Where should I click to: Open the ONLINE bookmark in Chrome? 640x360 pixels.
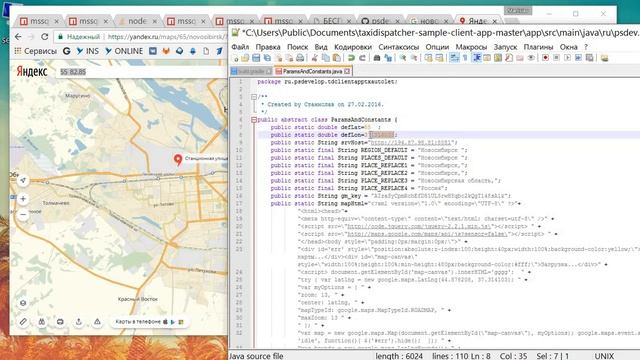(124, 51)
